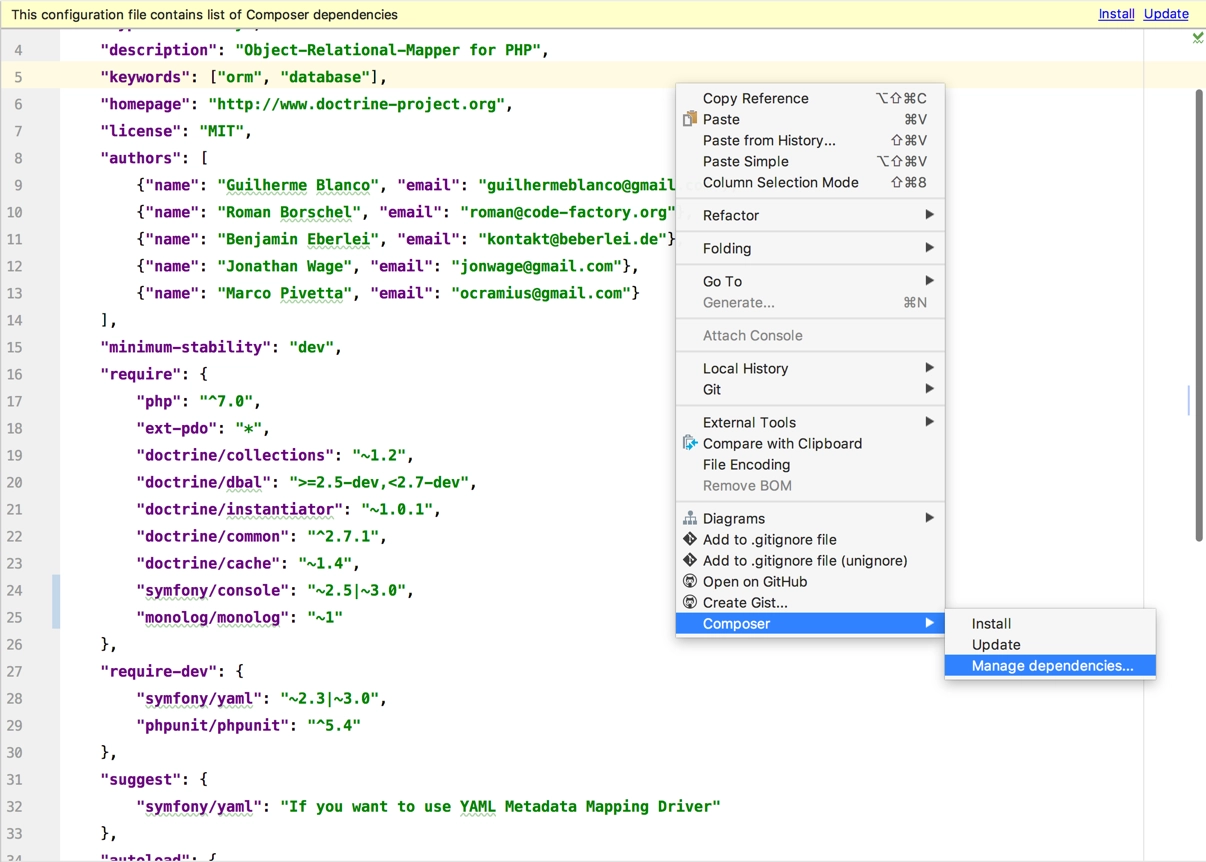This screenshot has width=1206, height=862.
Task: Expand the External Tools submenu arrow
Action: click(x=929, y=422)
